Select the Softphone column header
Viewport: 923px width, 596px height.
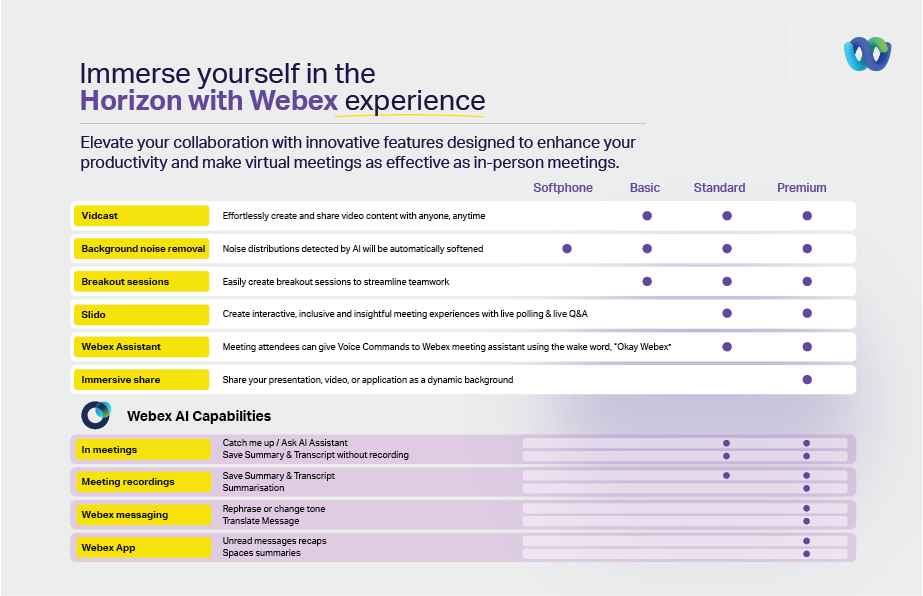[x=563, y=188]
